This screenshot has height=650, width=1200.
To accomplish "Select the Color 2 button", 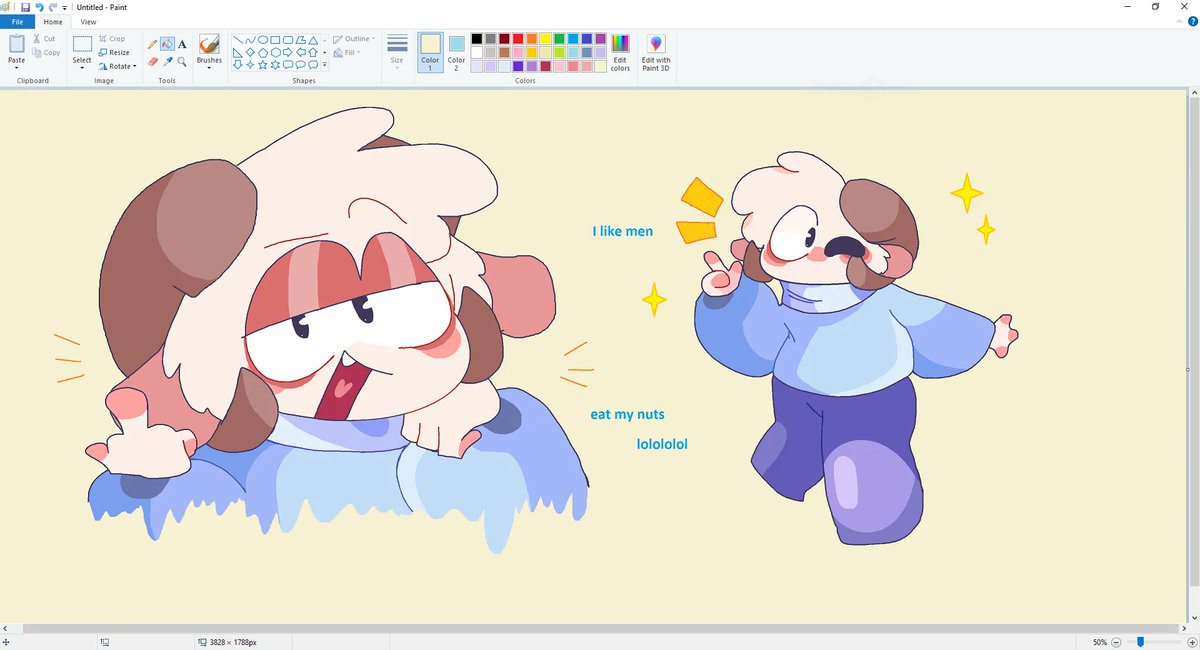I will [x=456, y=52].
